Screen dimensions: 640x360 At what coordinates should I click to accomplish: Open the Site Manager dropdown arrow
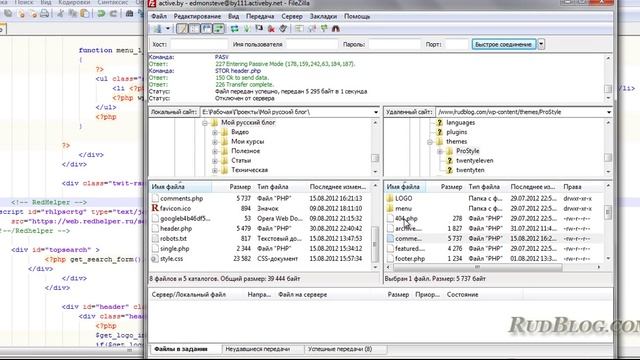pyautogui.click(x=168, y=29)
